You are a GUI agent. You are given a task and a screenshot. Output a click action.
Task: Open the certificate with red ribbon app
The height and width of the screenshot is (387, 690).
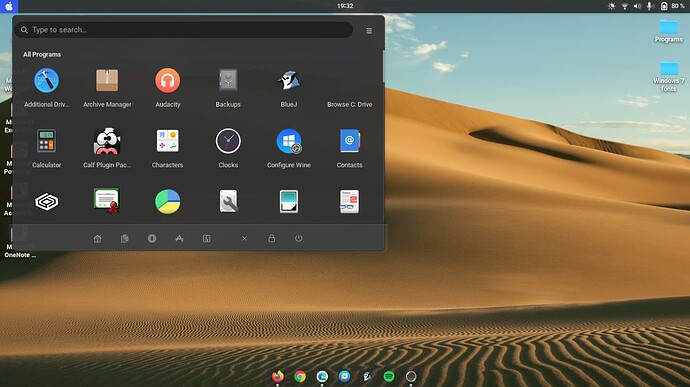point(107,201)
